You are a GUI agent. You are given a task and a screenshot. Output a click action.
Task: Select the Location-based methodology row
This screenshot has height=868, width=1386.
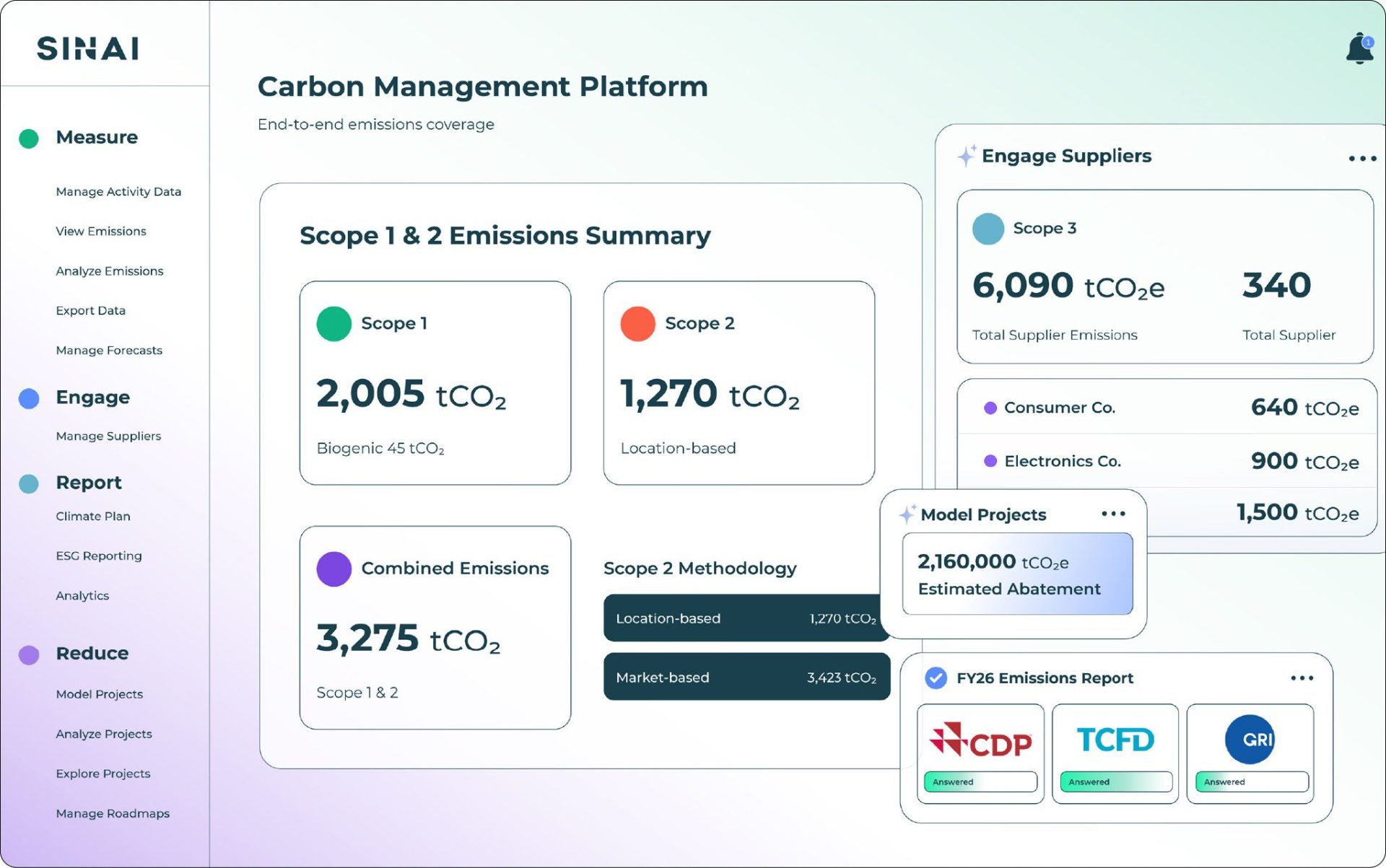tap(746, 618)
